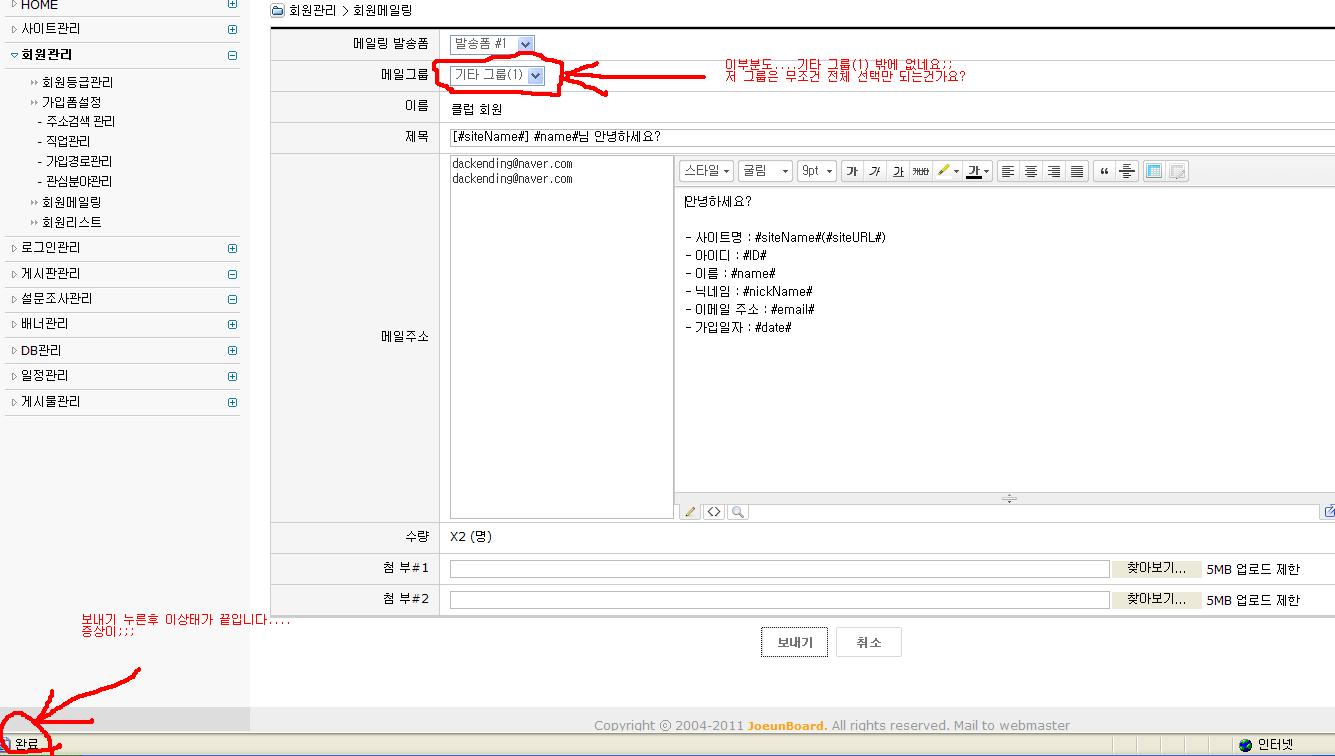Click the editor height resize handle
The height and width of the screenshot is (756, 1335).
click(x=1009, y=498)
